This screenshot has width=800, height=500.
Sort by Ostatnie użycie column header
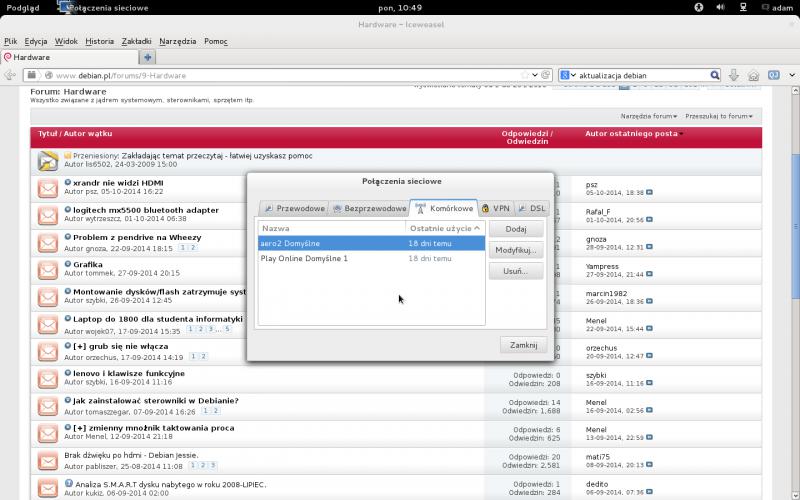pyautogui.click(x=444, y=228)
